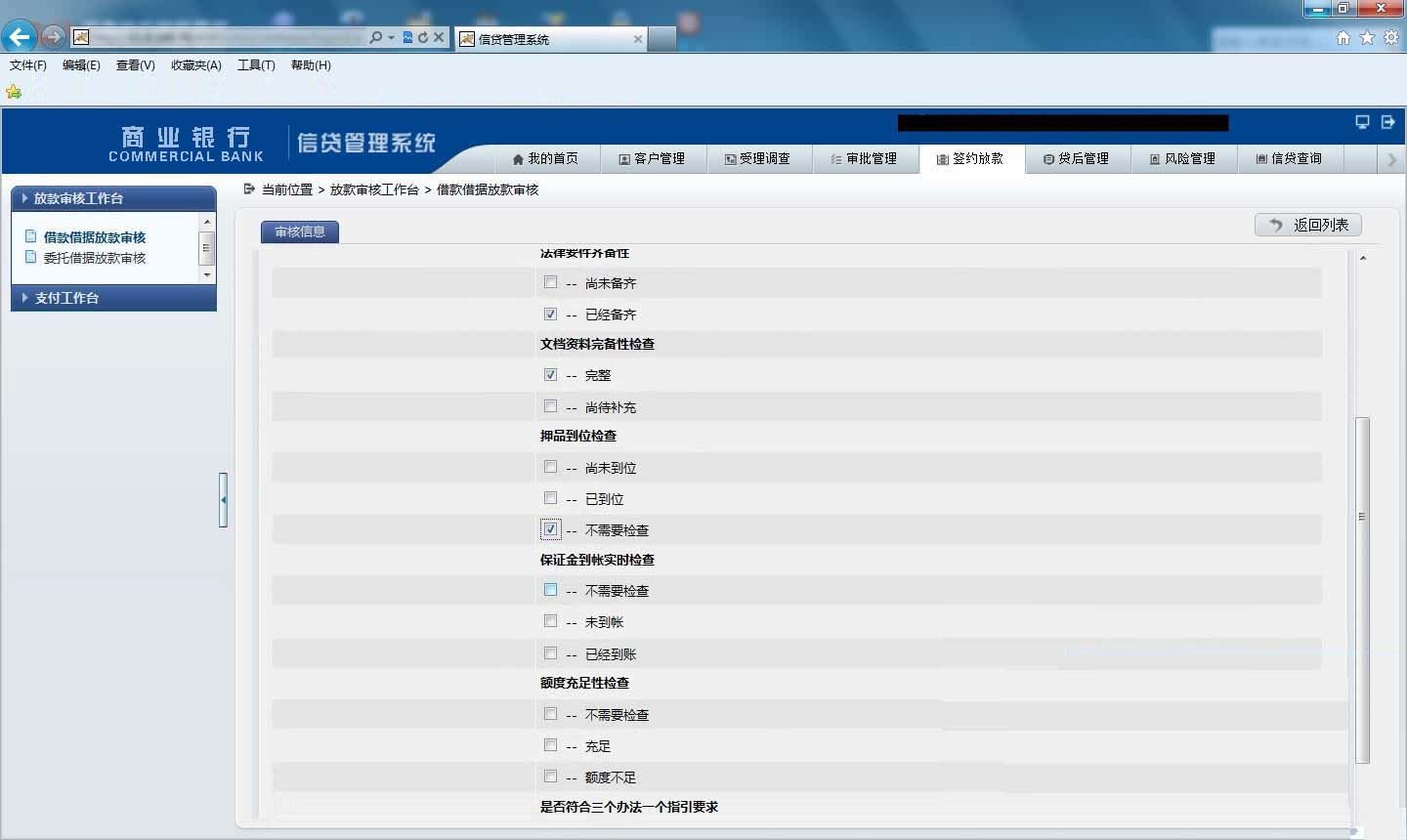Click the 审核信息 tab
Image resolution: width=1407 pixels, height=840 pixels.
click(300, 231)
